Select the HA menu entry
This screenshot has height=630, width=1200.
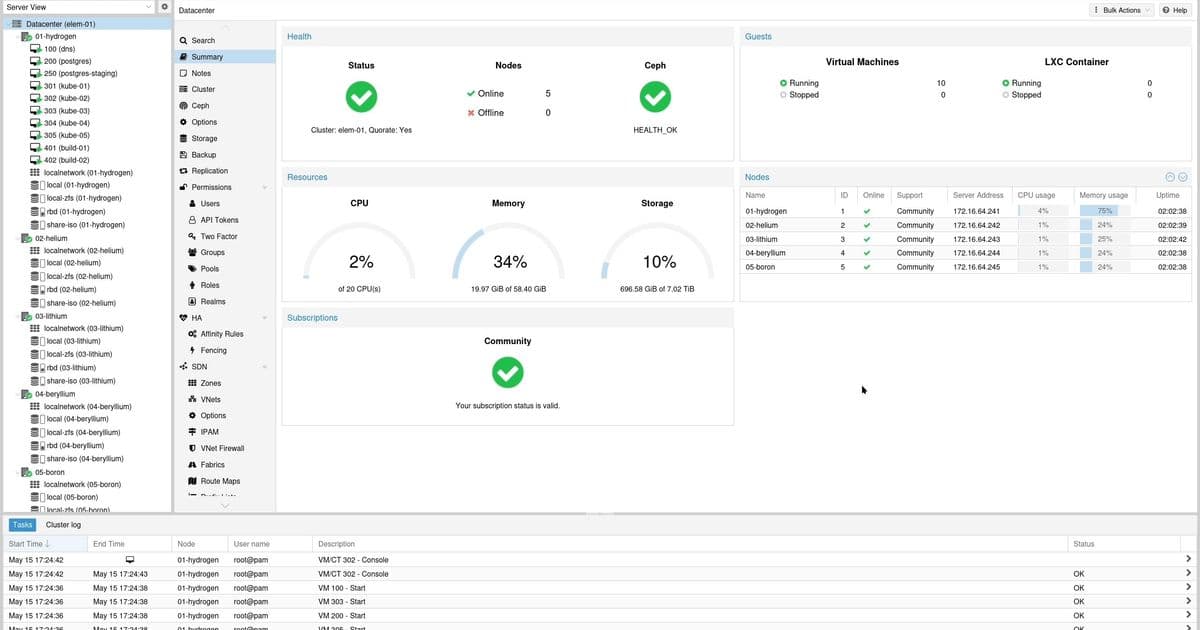pos(197,318)
